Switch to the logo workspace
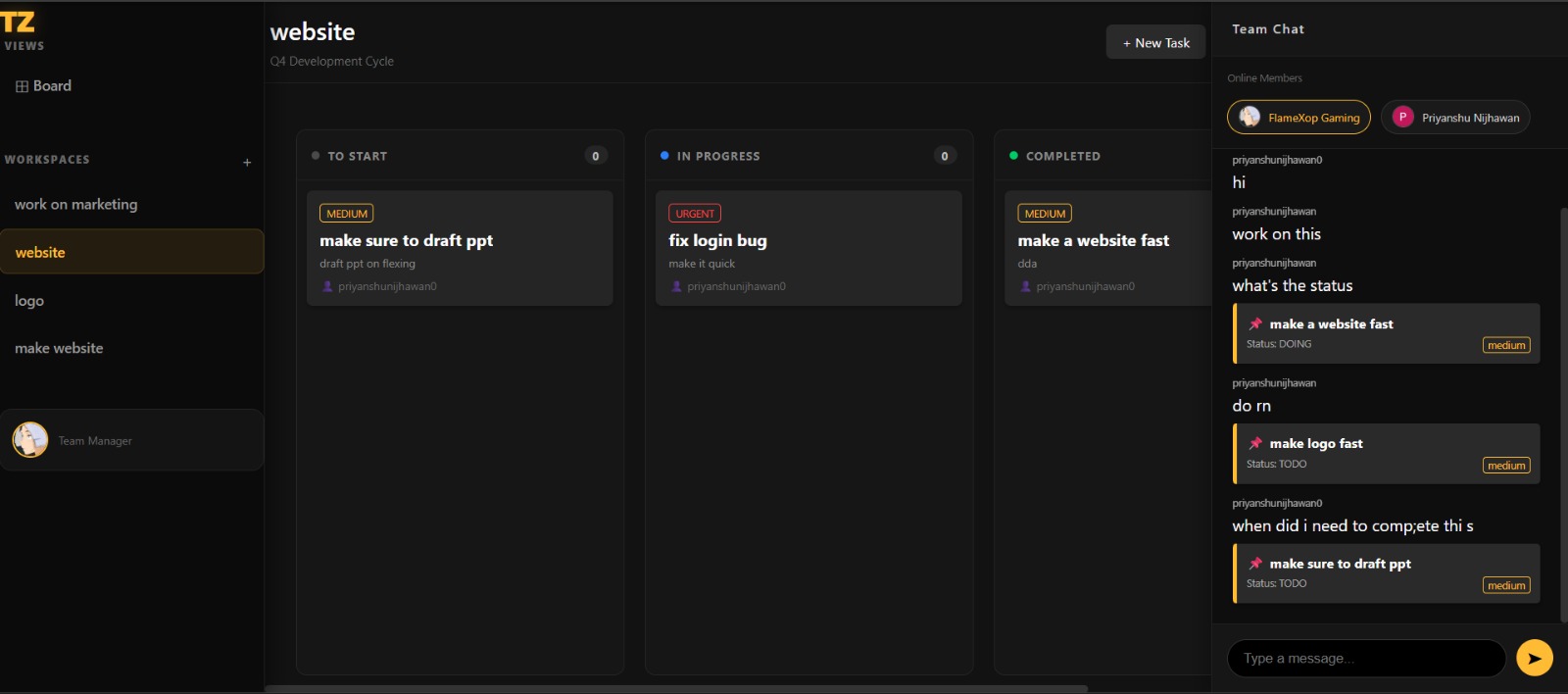Screen dimensions: 1568x694 [x=29, y=300]
